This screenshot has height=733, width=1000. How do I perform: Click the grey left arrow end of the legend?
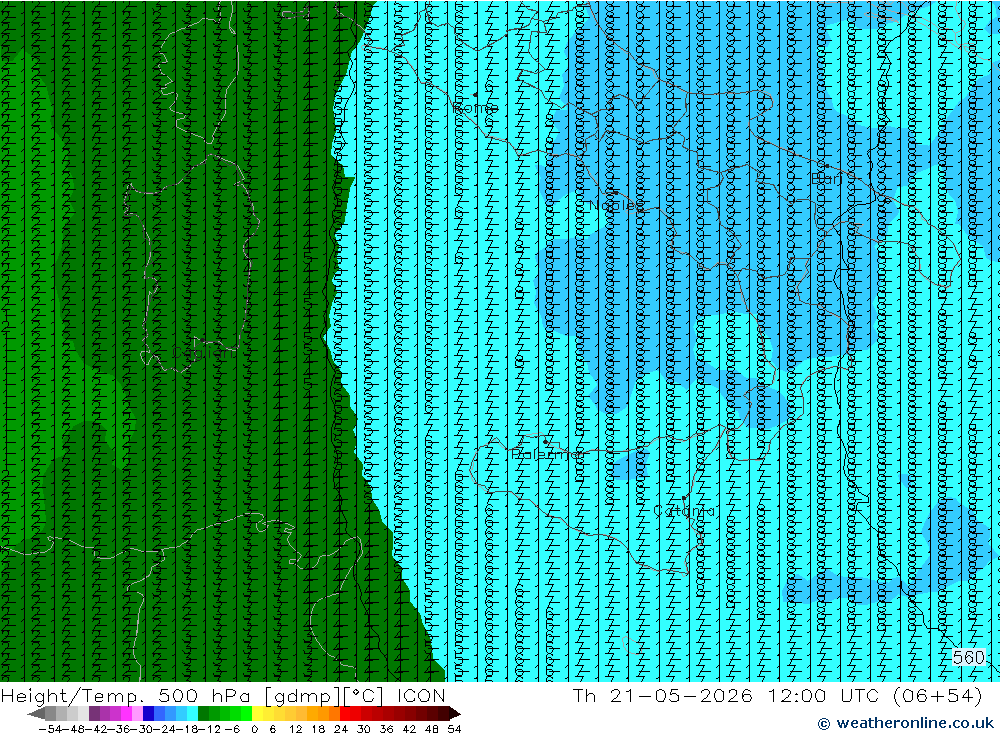[36, 713]
